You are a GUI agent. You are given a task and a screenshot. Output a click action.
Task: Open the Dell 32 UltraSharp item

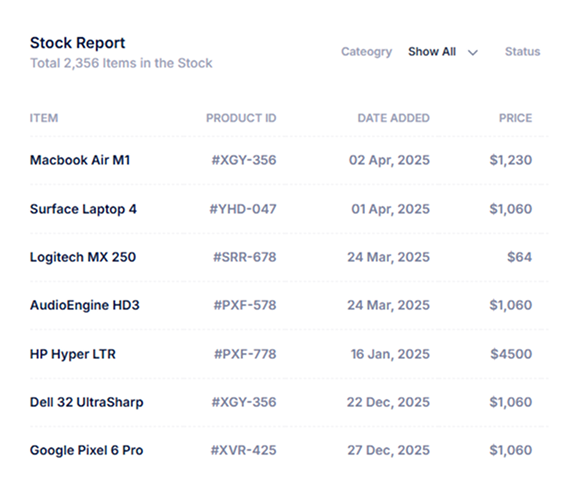coord(87,402)
